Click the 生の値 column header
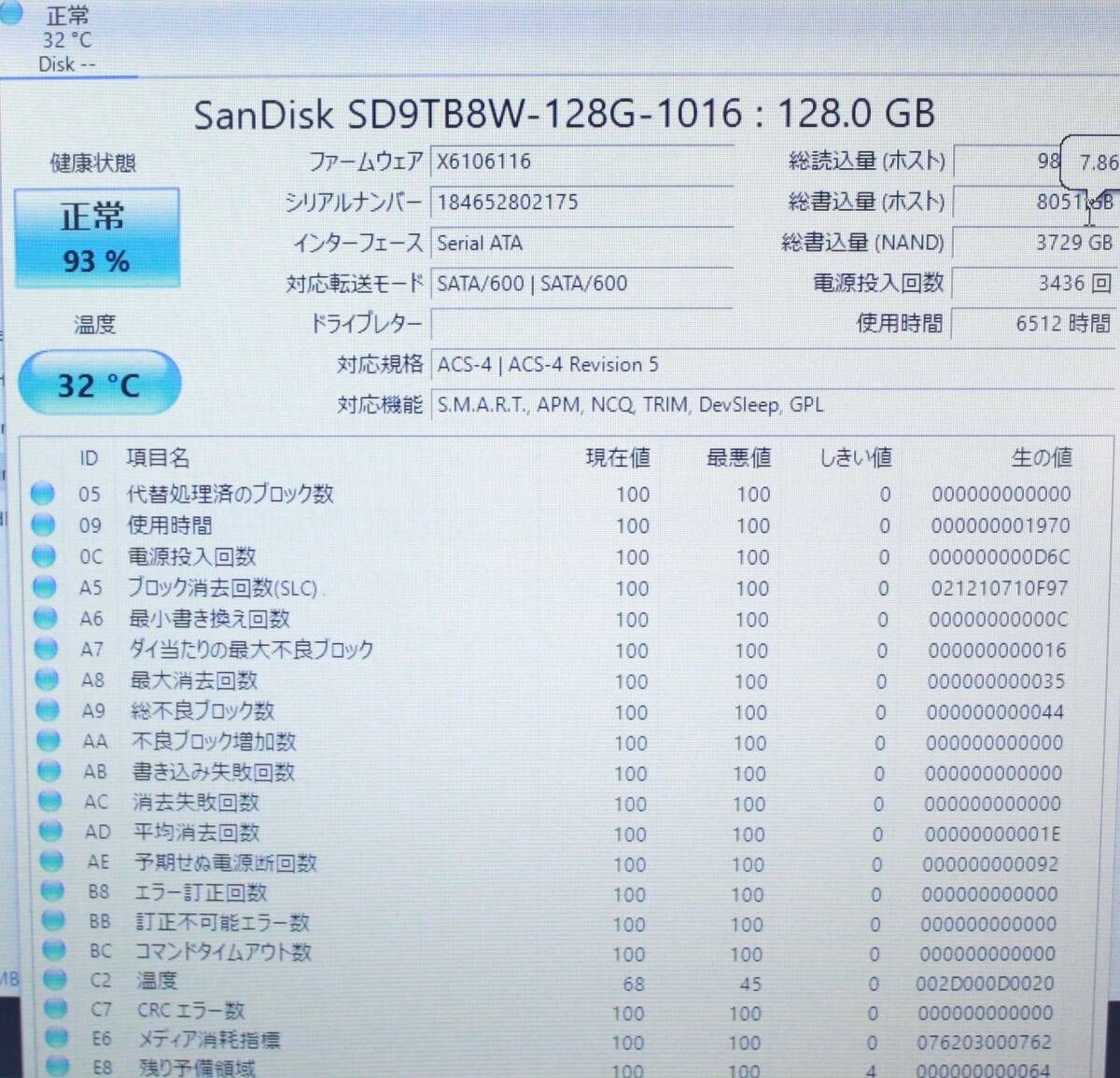 [x=1042, y=457]
